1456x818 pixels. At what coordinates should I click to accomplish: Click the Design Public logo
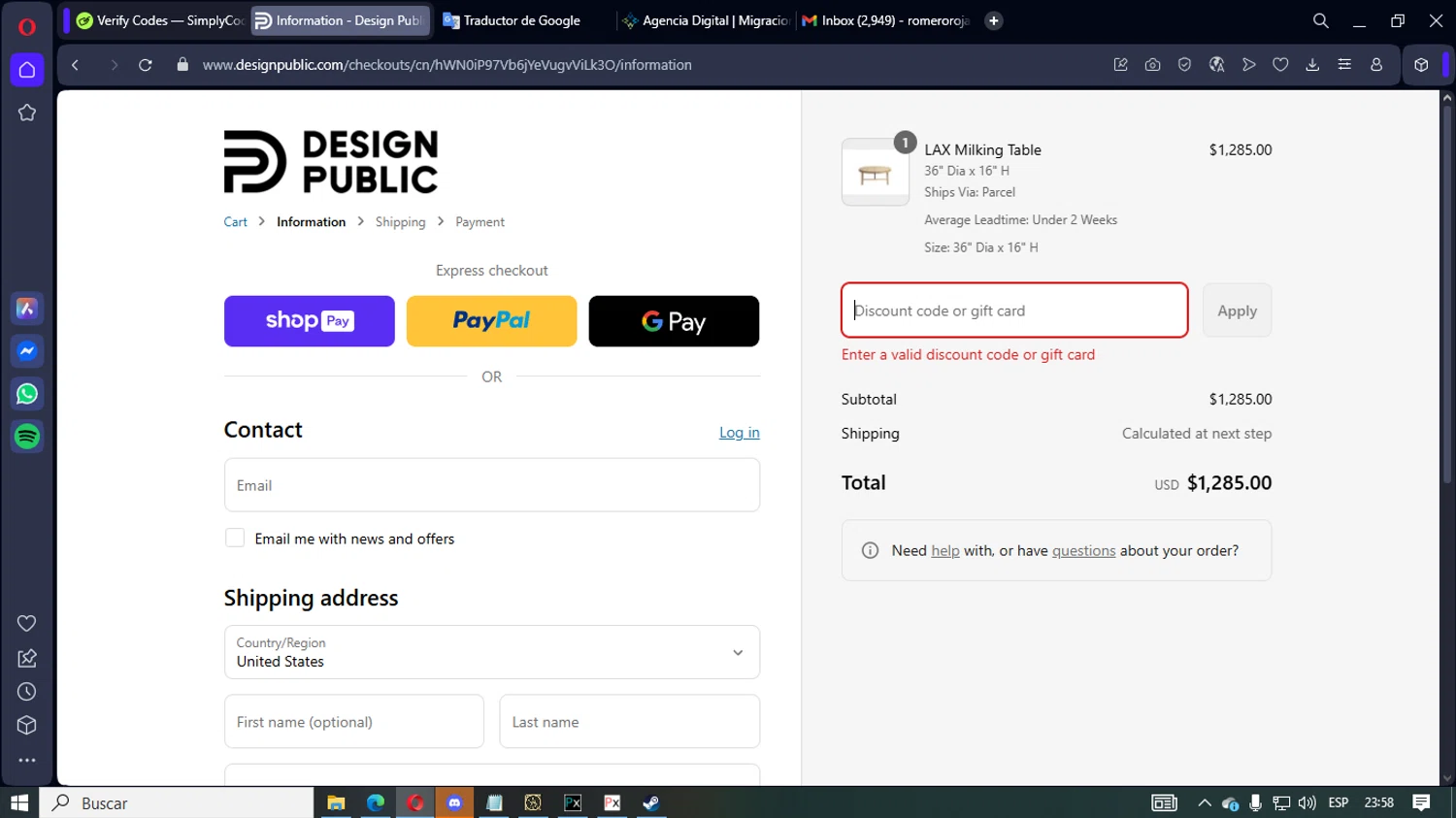[x=331, y=162]
